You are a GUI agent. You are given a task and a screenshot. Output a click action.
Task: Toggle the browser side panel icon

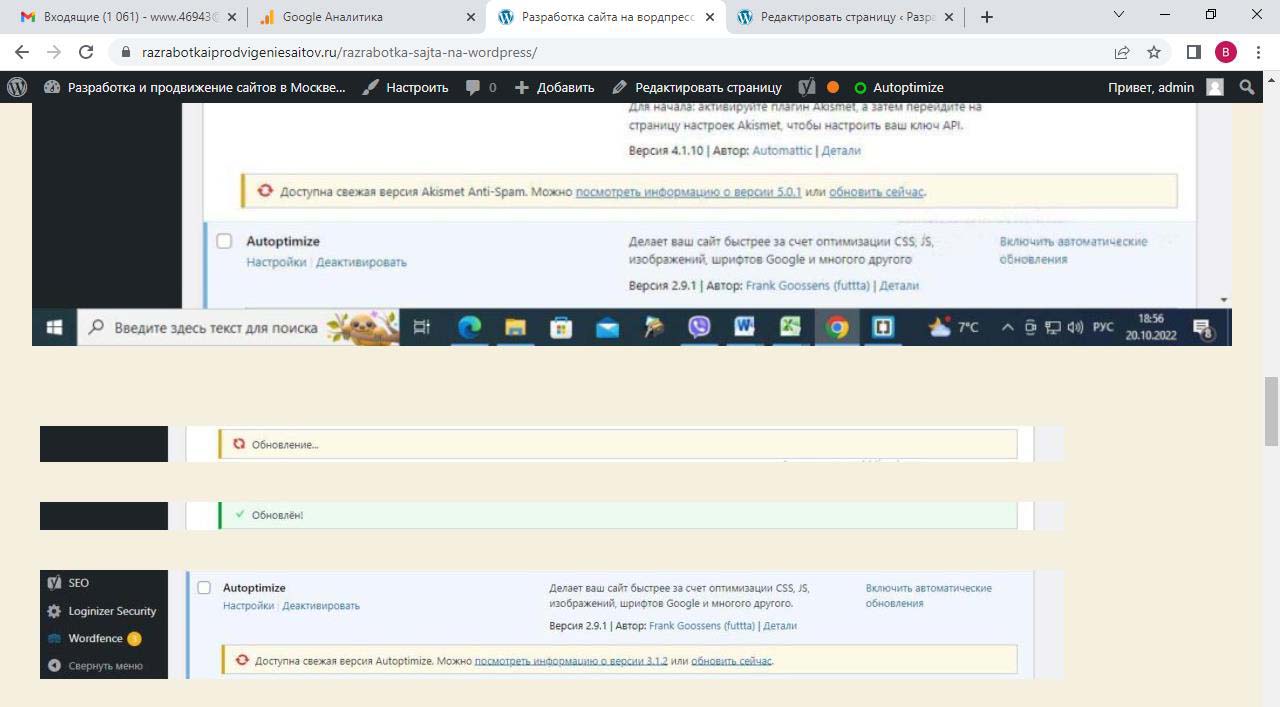point(1193,52)
